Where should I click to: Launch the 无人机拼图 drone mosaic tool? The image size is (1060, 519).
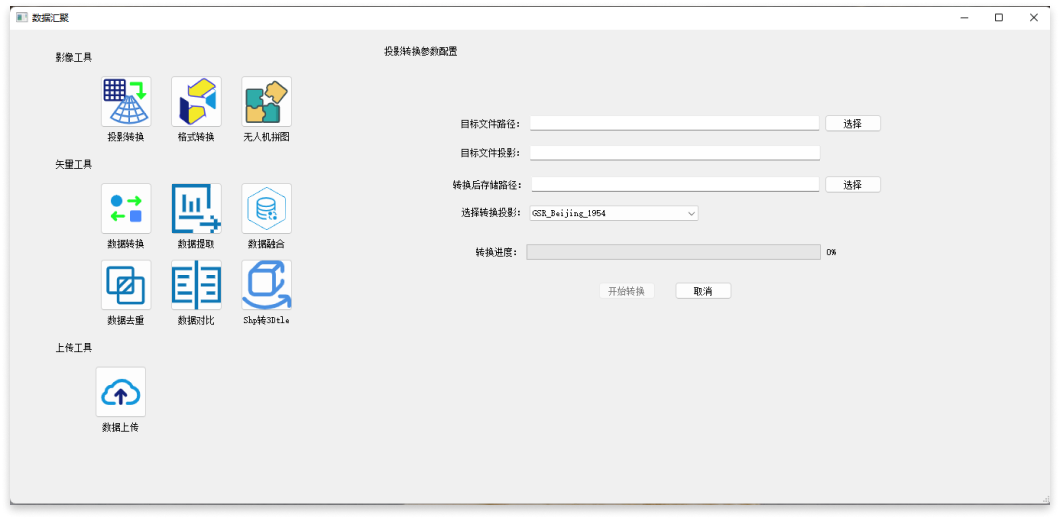tap(267, 102)
